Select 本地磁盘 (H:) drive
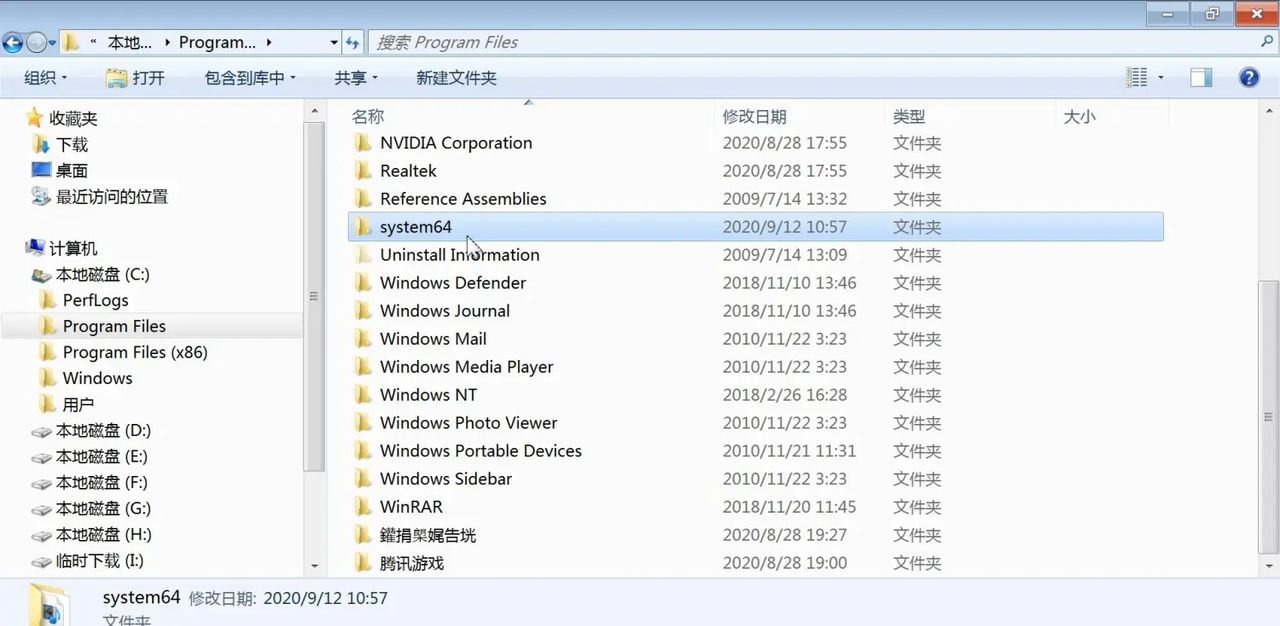This screenshot has width=1280, height=626. [91, 534]
